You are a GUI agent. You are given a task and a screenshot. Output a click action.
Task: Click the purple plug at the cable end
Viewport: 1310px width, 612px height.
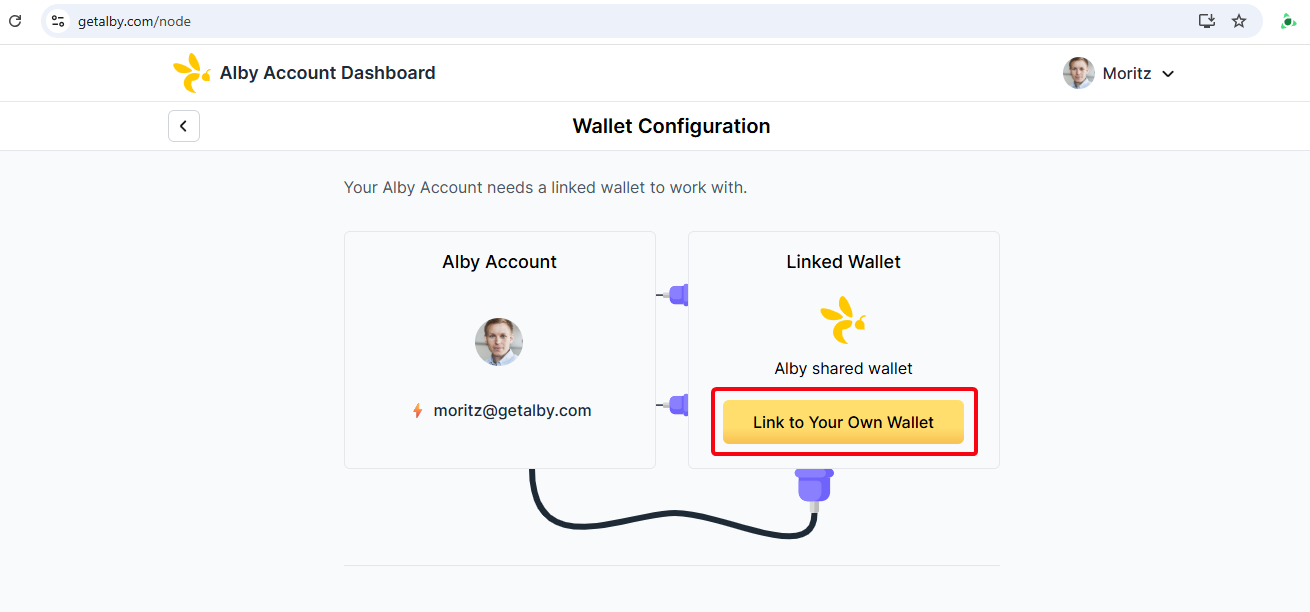813,486
